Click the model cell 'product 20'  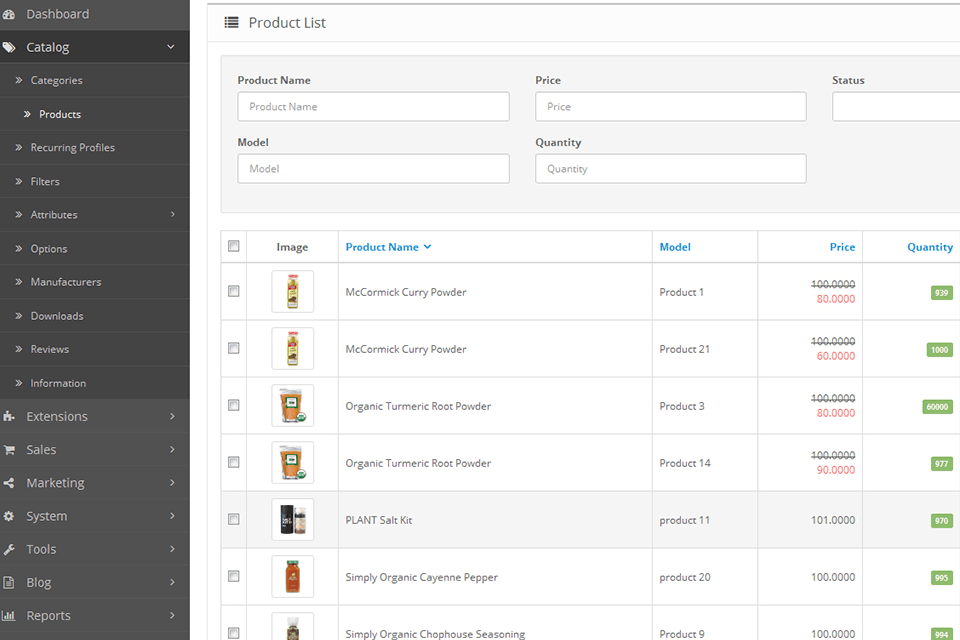click(684, 577)
